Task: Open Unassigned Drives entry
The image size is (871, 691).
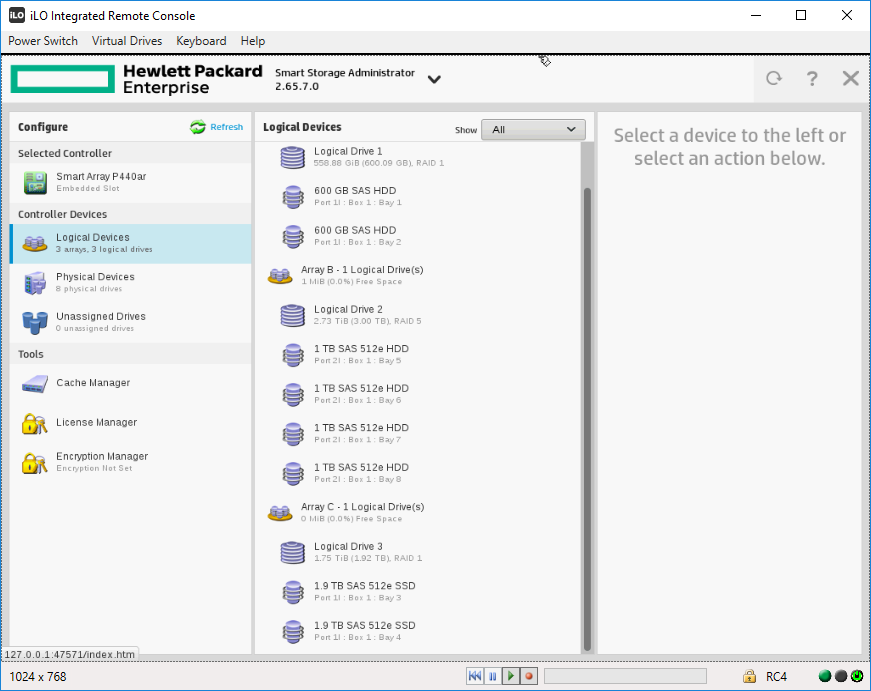Action: pos(131,322)
